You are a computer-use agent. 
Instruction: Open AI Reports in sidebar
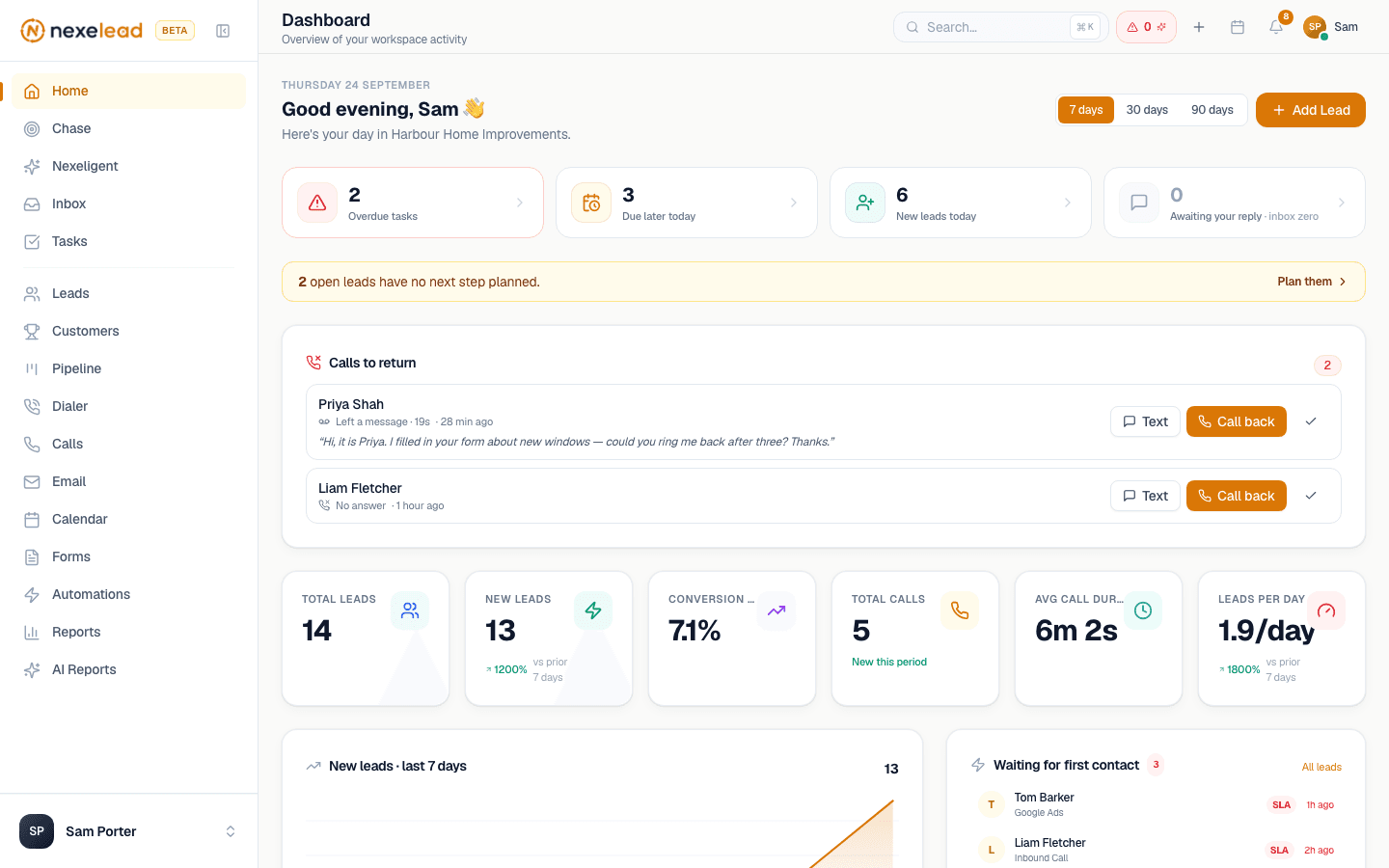coord(129,669)
